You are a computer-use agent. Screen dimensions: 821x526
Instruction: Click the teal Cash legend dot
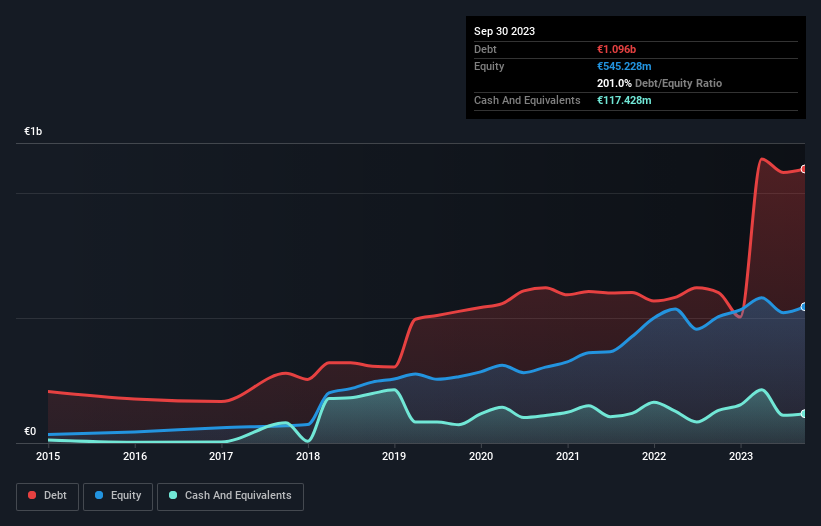173,496
